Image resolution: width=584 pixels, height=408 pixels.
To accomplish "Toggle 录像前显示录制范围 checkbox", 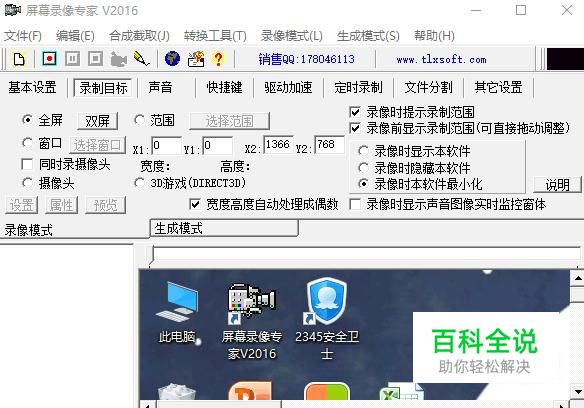I will [355, 128].
